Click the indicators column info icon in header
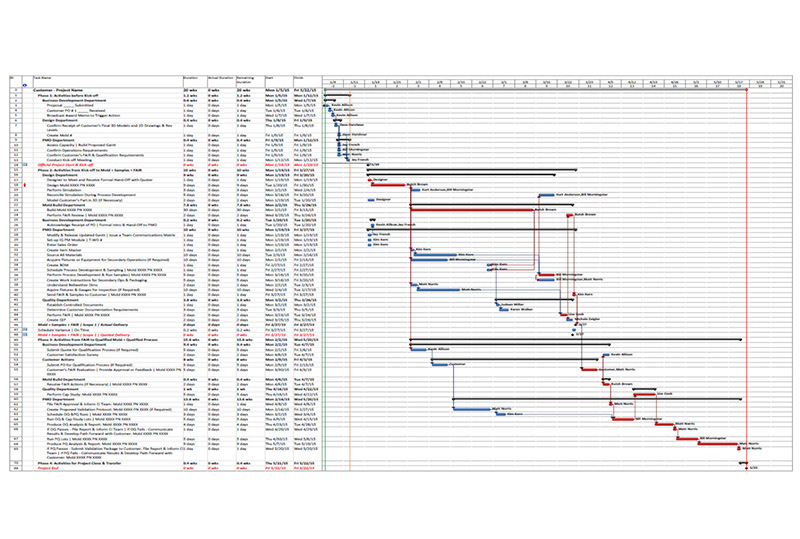The image size is (800, 539). [x=24, y=86]
